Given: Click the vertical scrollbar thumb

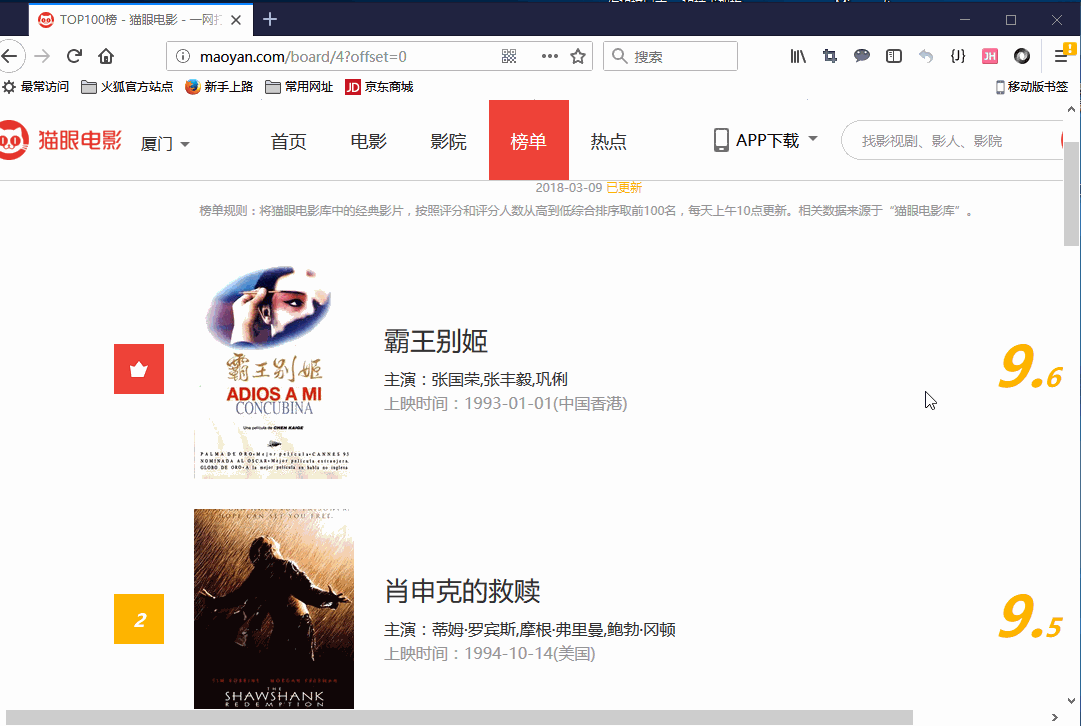Looking at the screenshot, I should pos(1071,193).
